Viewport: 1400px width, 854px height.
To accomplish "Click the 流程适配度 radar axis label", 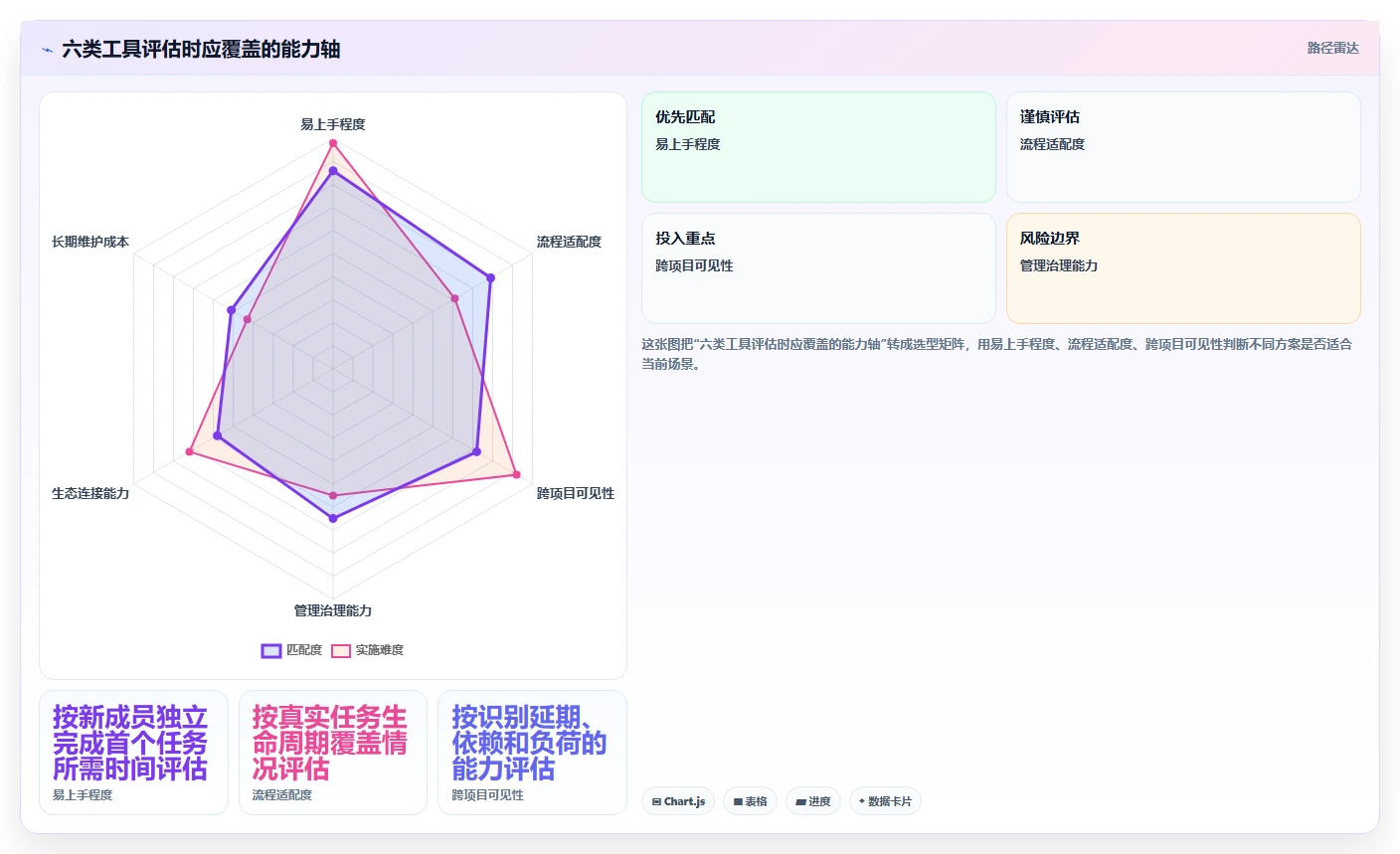I will pyautogui.click(x=569, y=242).
